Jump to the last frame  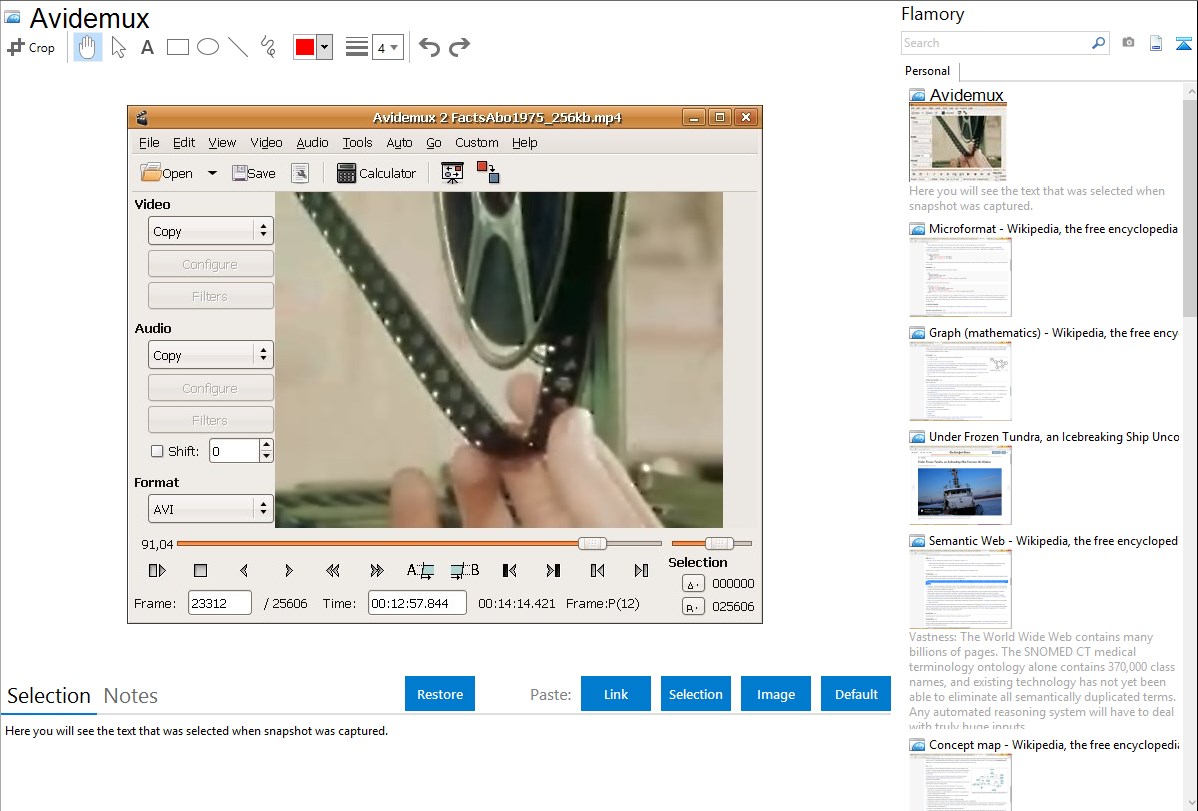point(641,570)
